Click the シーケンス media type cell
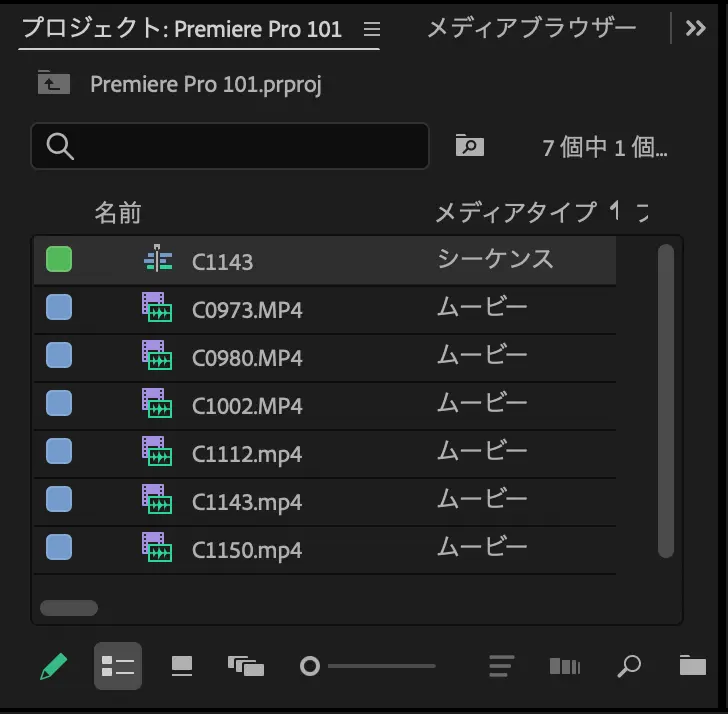This screenshot has height=714, width=728. [495, 259]
